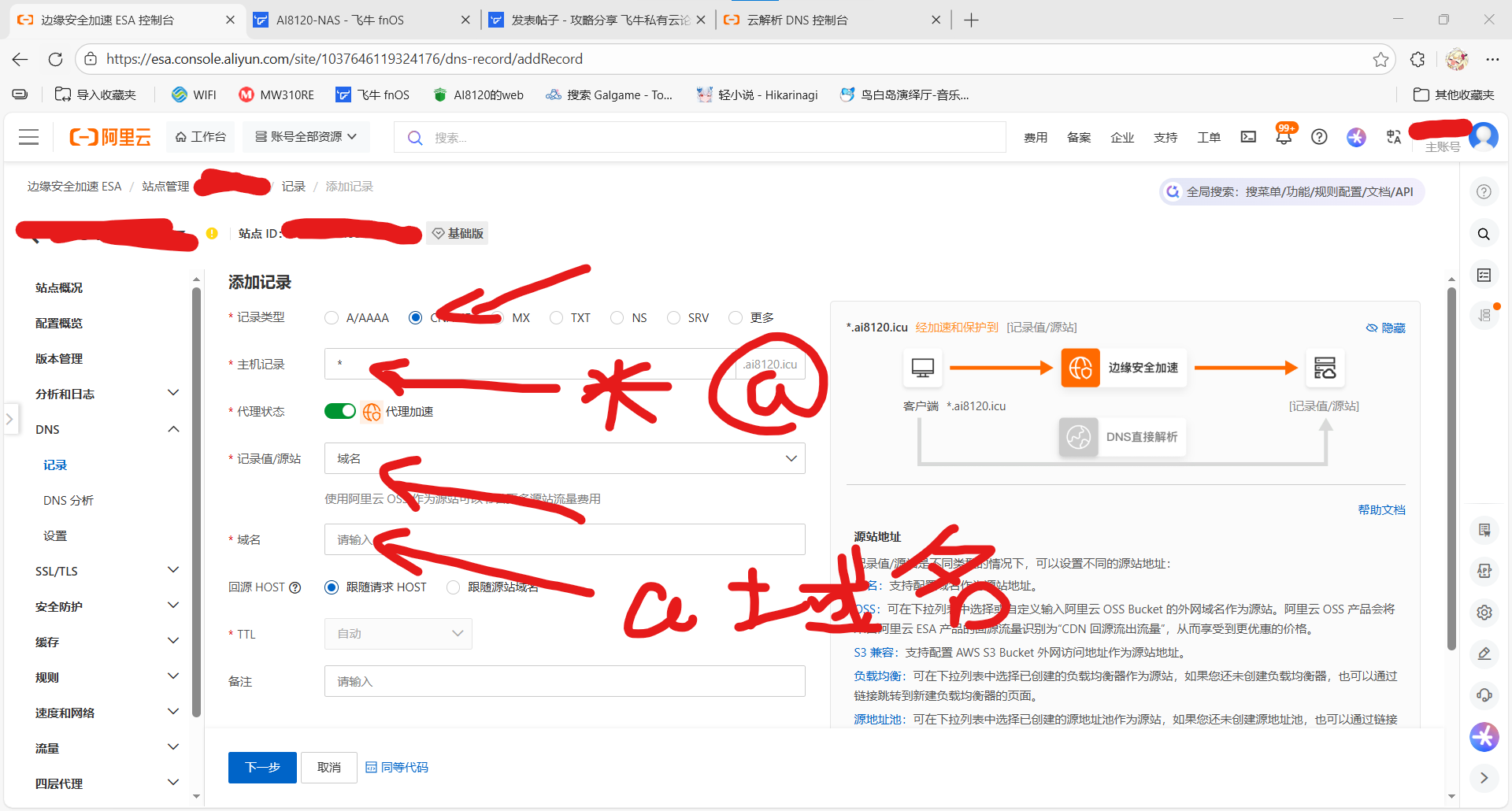Click the 下一步 button

pos(262,768)
